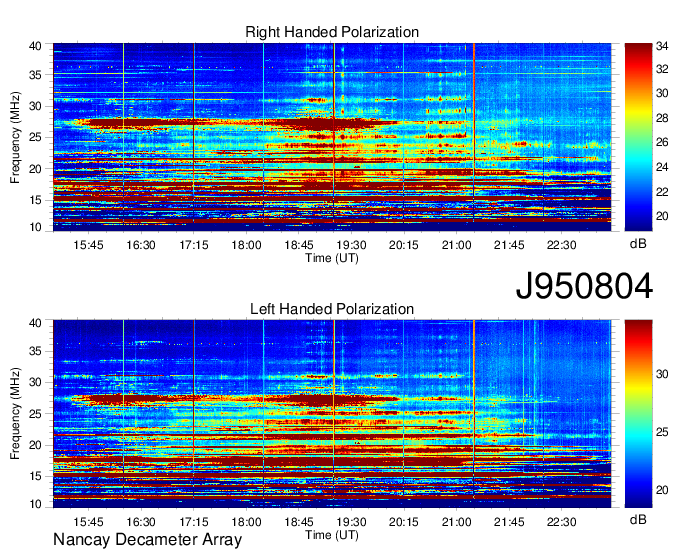
Task: Select "Time (UT)" label under the bottom plot
Action: coord(332,535)
